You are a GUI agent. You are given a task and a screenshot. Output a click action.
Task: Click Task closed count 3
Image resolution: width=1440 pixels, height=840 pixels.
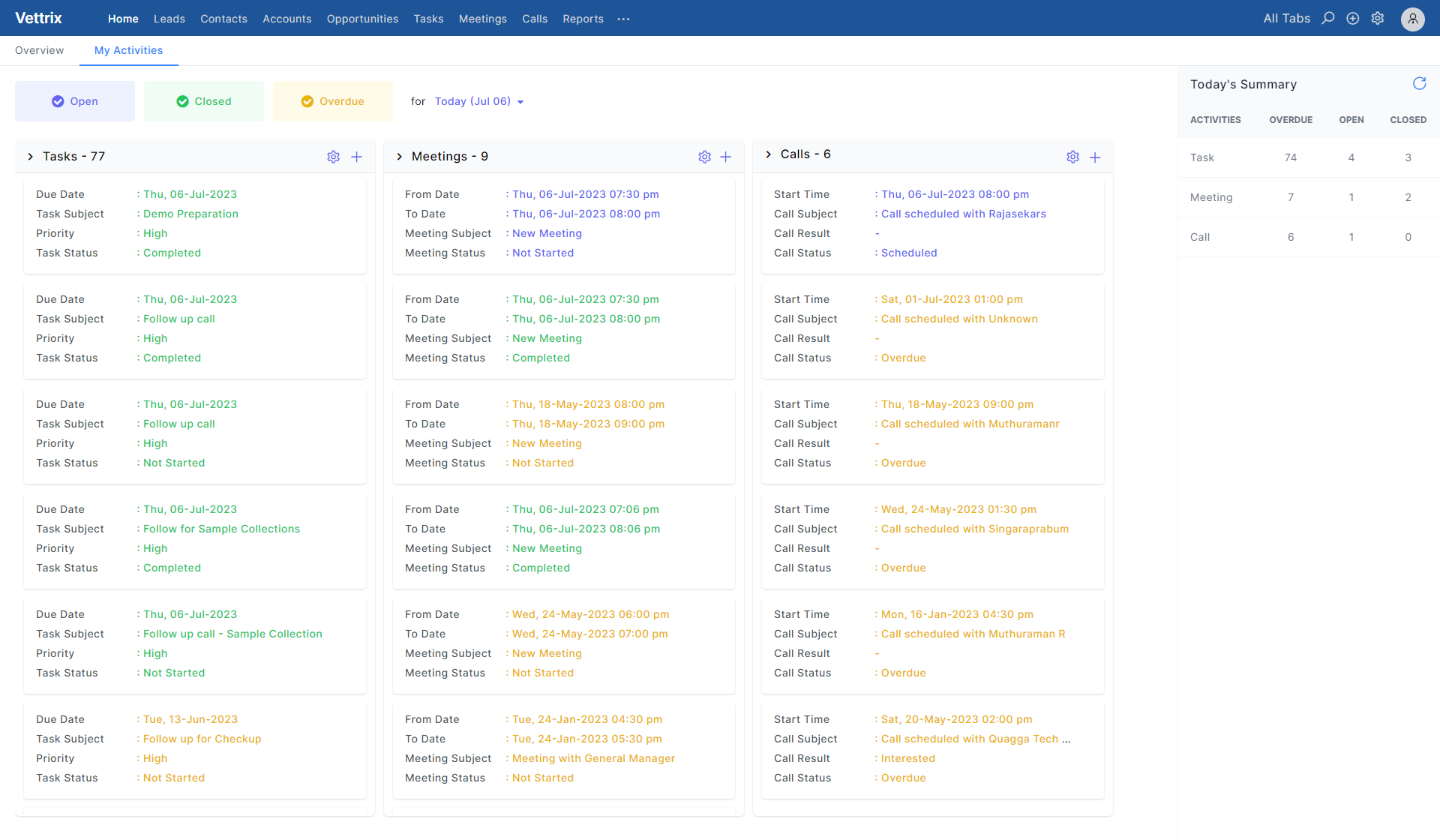tap(1408, 157)
